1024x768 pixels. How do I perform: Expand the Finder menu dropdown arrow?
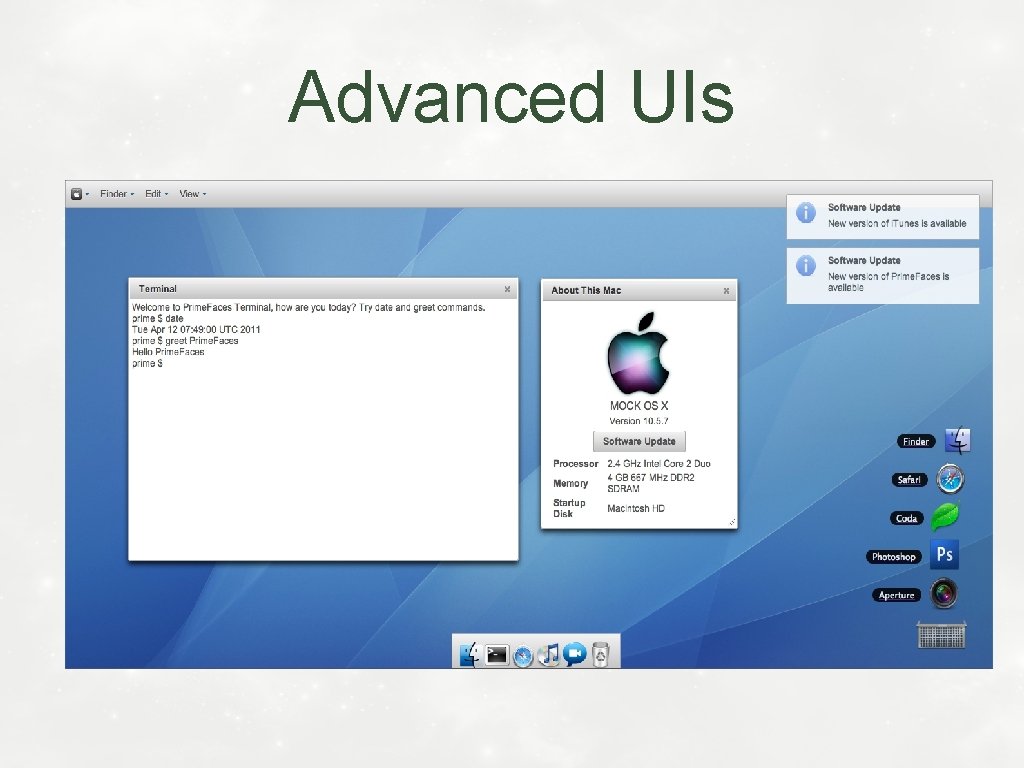point(132,195)
